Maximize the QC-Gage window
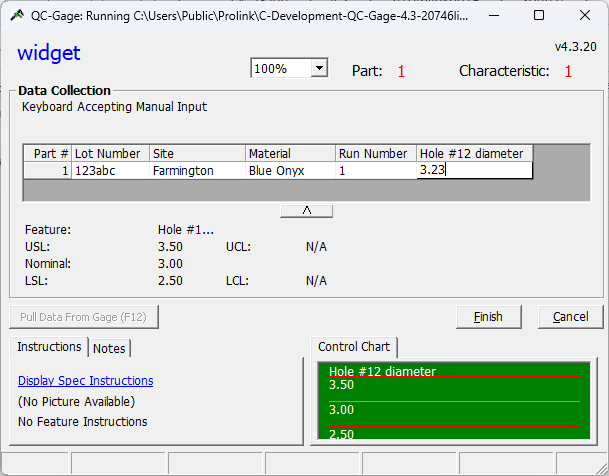This screenshot has width=609, height=476. (x=539, y=16)
